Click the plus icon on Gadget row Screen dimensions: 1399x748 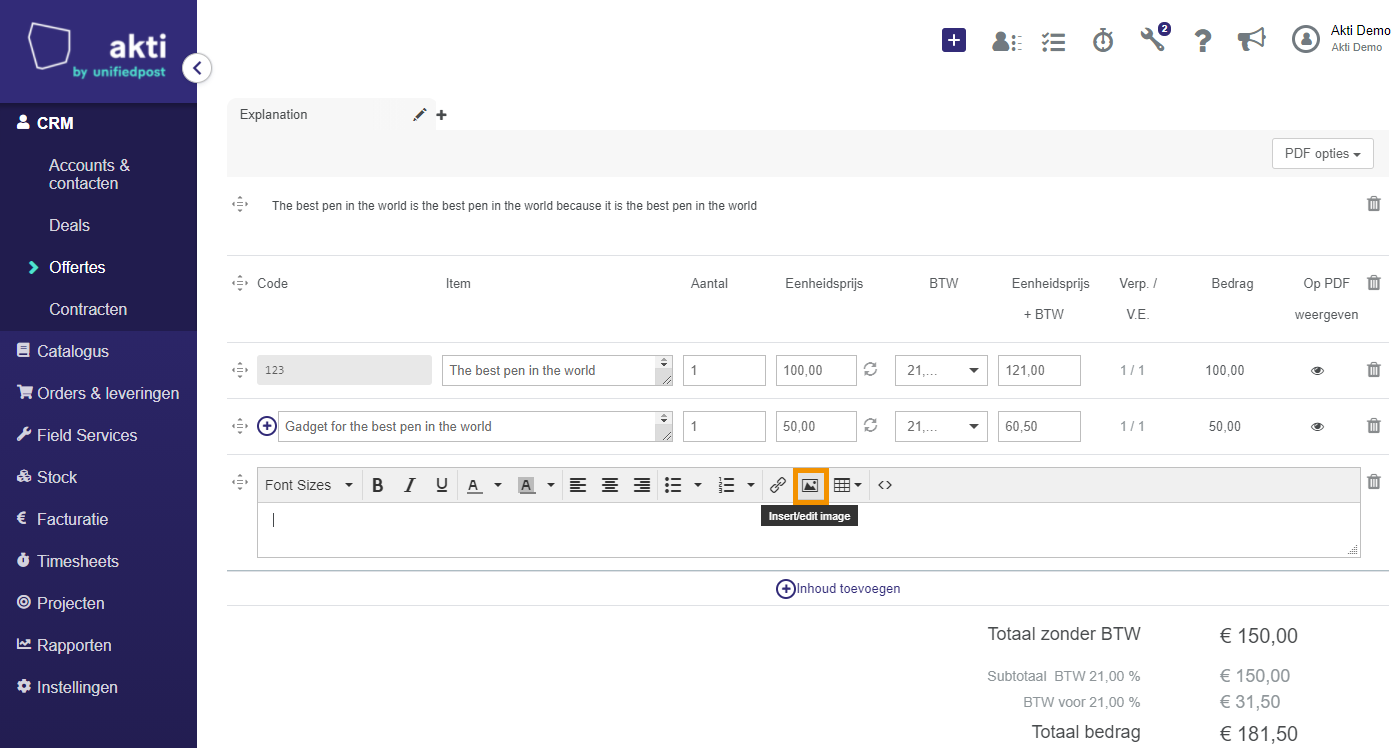click(267, 426)
